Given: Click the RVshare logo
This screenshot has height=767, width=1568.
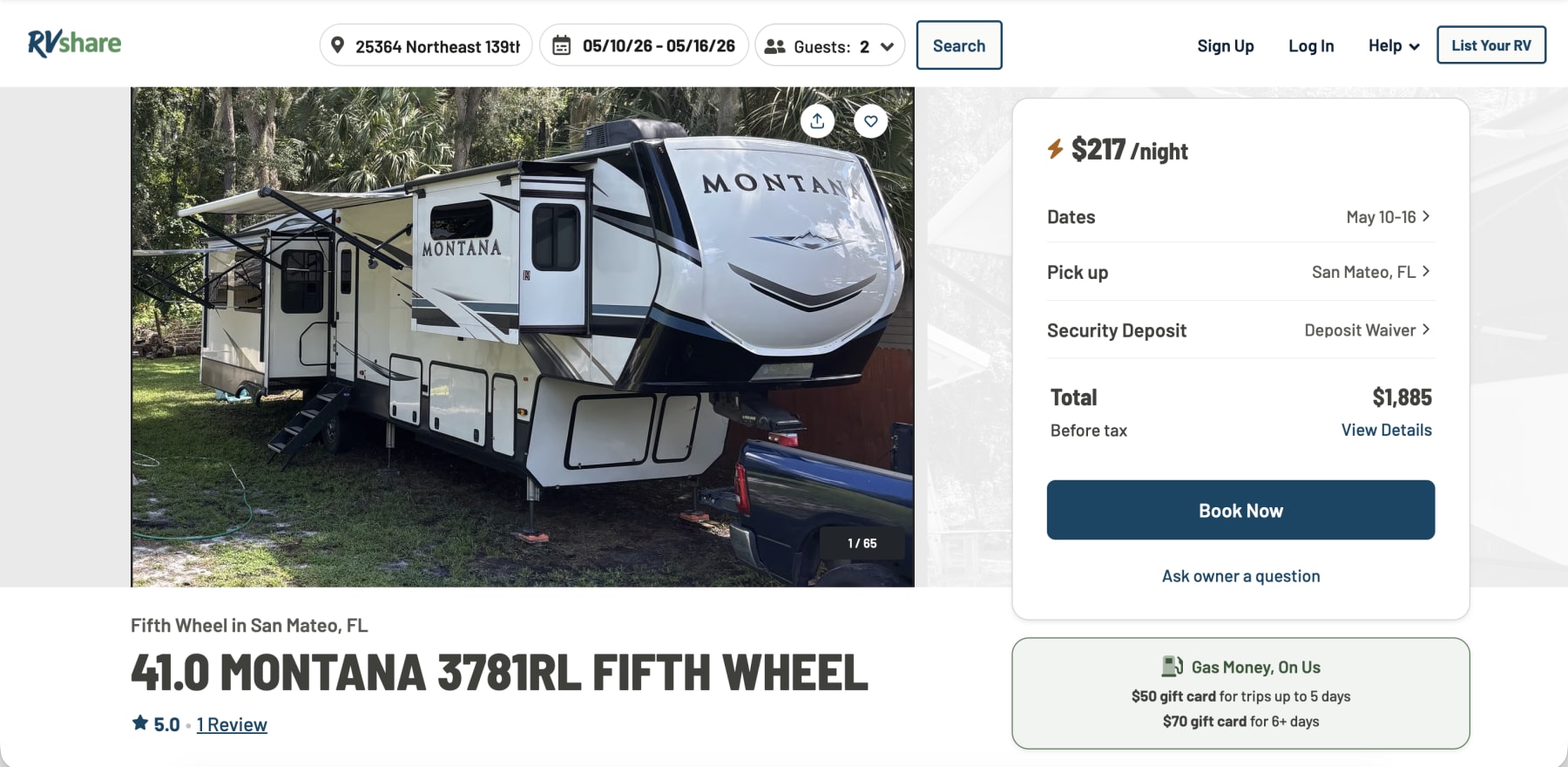Looking at the screenshot, I should click(74, 44).
